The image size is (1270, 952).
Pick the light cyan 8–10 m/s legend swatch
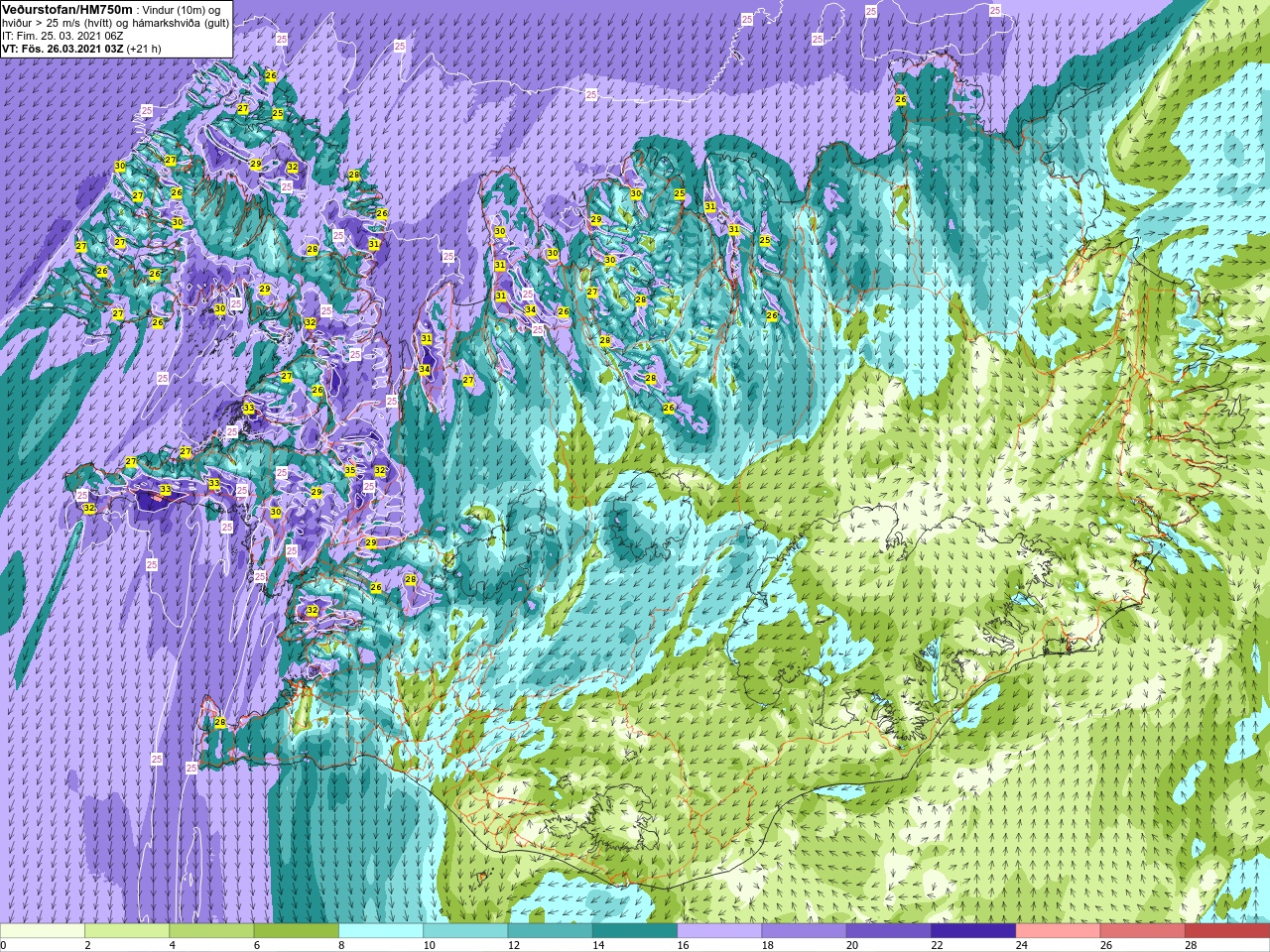pos(381,931)
